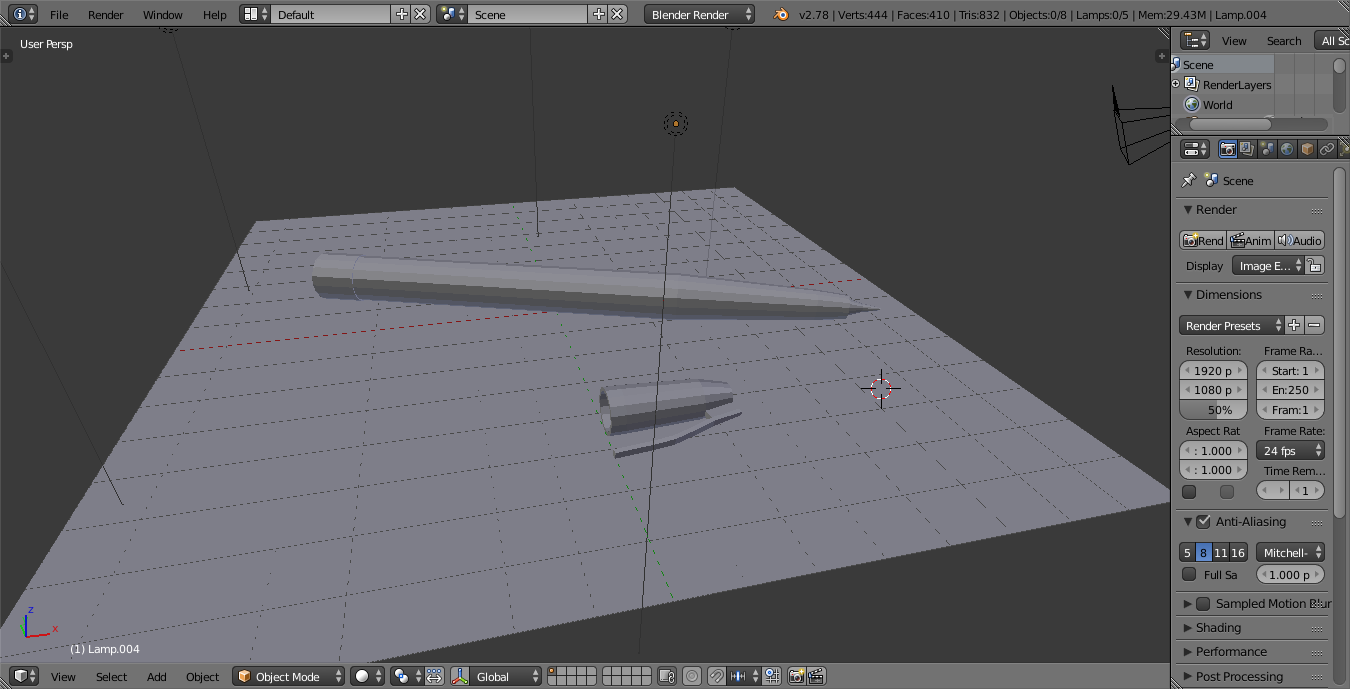This screenshot has height=689, width=1350.
Task: Toggle snap during transform magnet icon
Action: (717, 677)
